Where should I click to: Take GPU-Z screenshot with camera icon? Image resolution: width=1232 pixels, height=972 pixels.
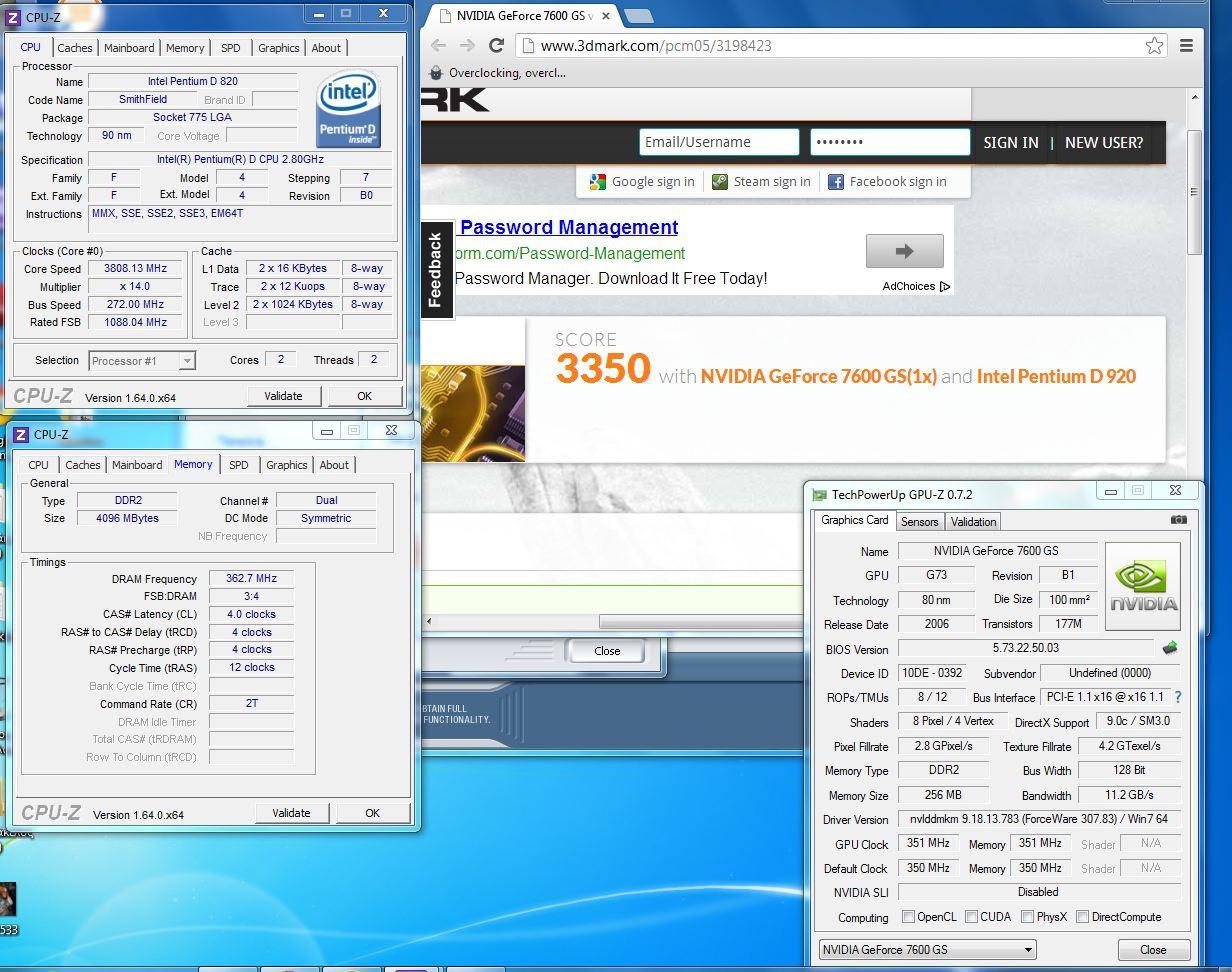coord(1179,520)
